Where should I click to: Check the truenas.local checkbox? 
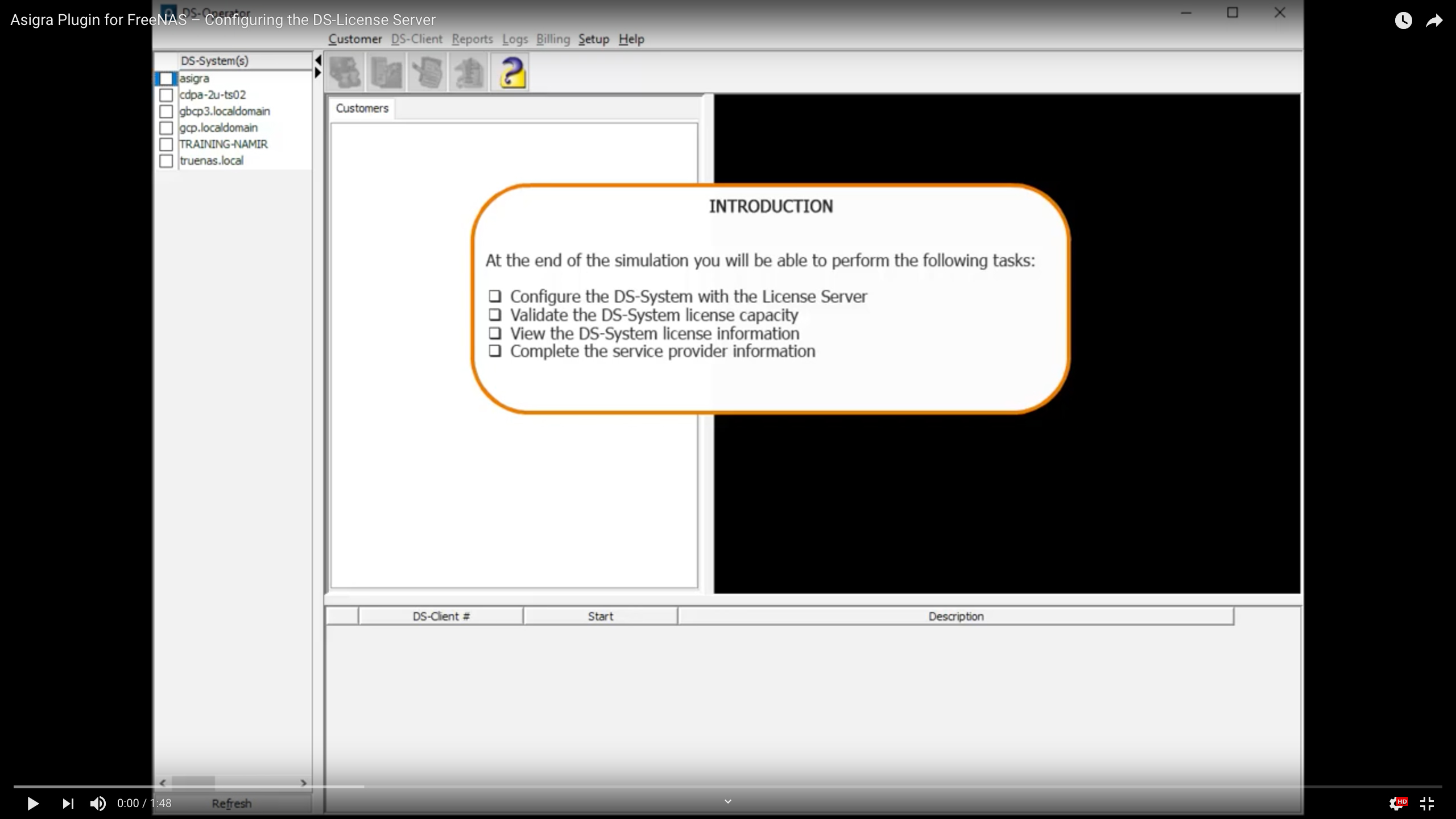(x=166, y=161)
